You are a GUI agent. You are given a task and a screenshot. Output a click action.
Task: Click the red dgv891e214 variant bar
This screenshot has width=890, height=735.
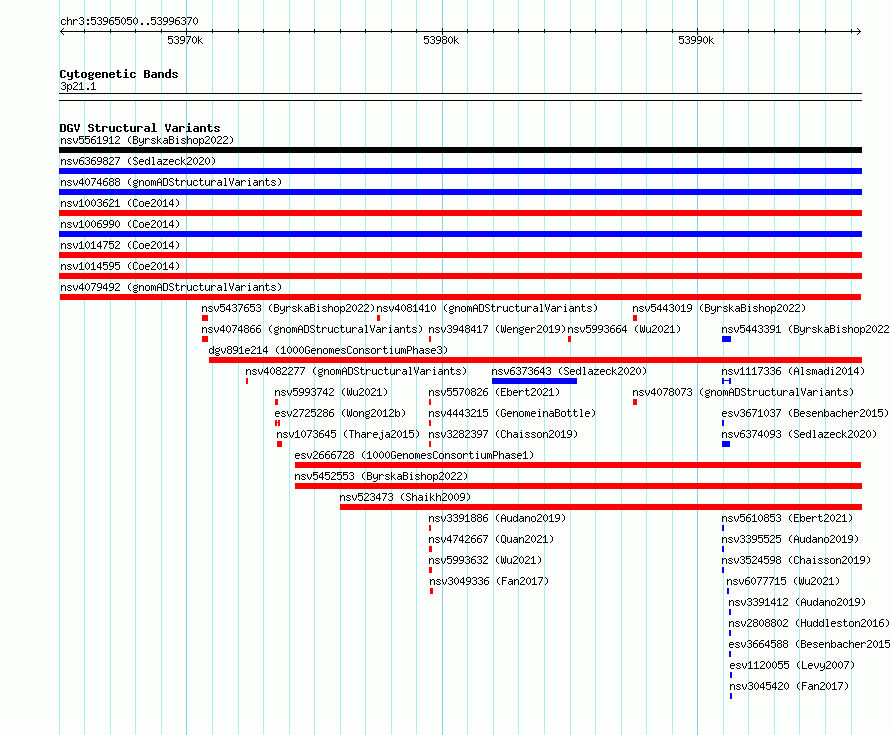535,360
